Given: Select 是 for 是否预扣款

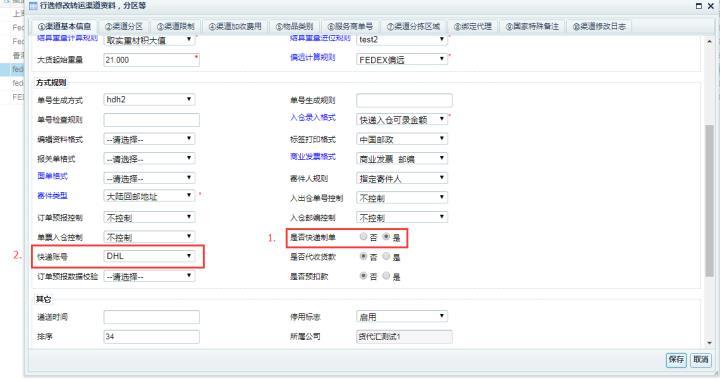Looking at the screenshot, I should click(386, 276).
